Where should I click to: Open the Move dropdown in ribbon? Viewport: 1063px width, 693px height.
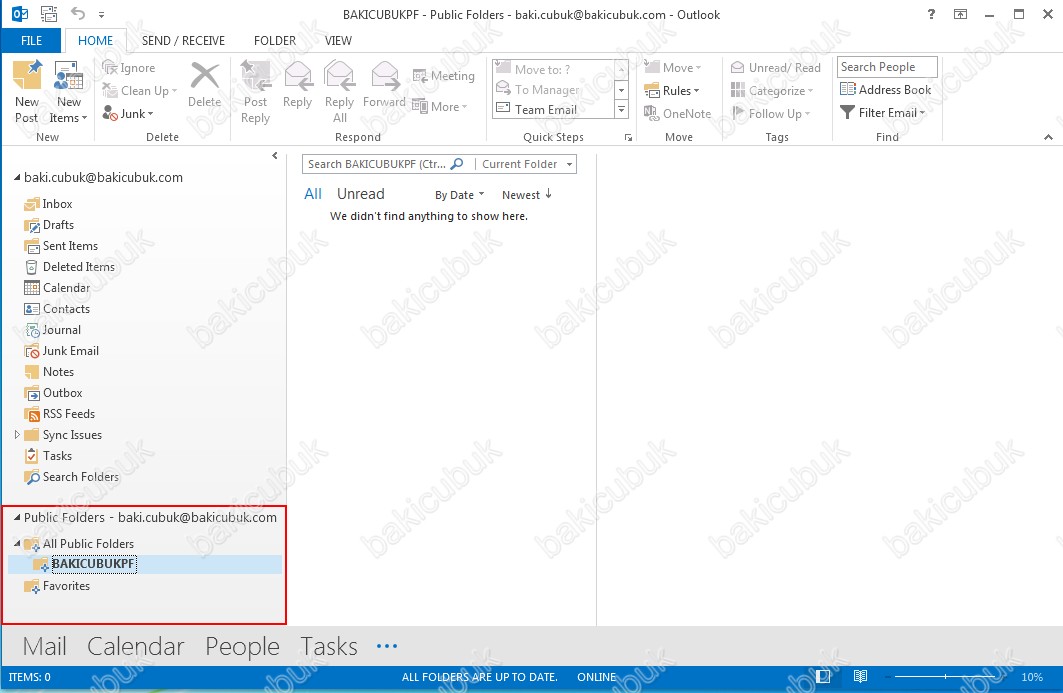point(673,68)
